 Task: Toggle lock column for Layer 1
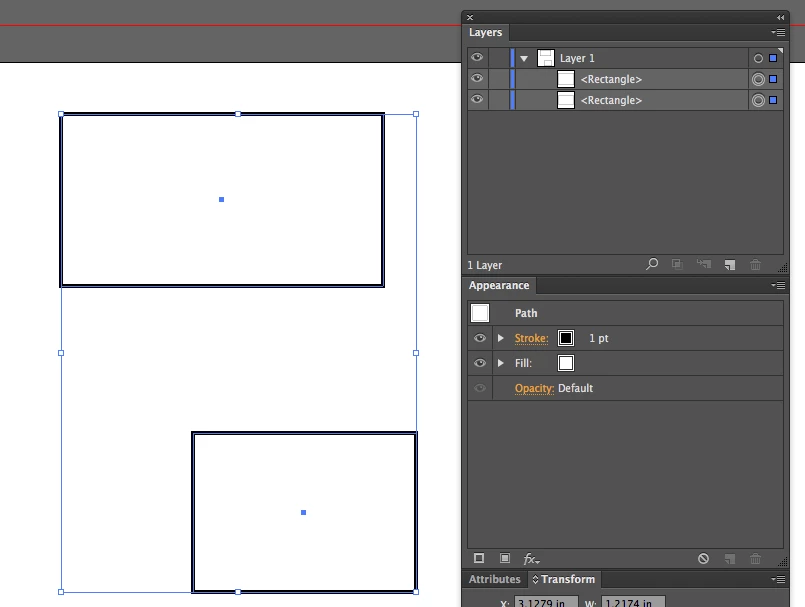[x=499, y=58]
